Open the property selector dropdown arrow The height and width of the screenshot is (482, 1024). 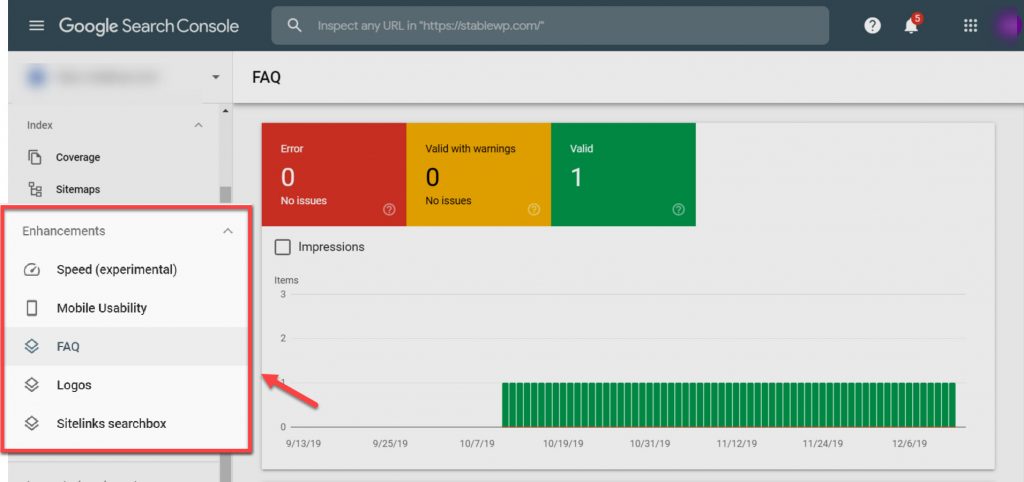(x=216, y=77)
